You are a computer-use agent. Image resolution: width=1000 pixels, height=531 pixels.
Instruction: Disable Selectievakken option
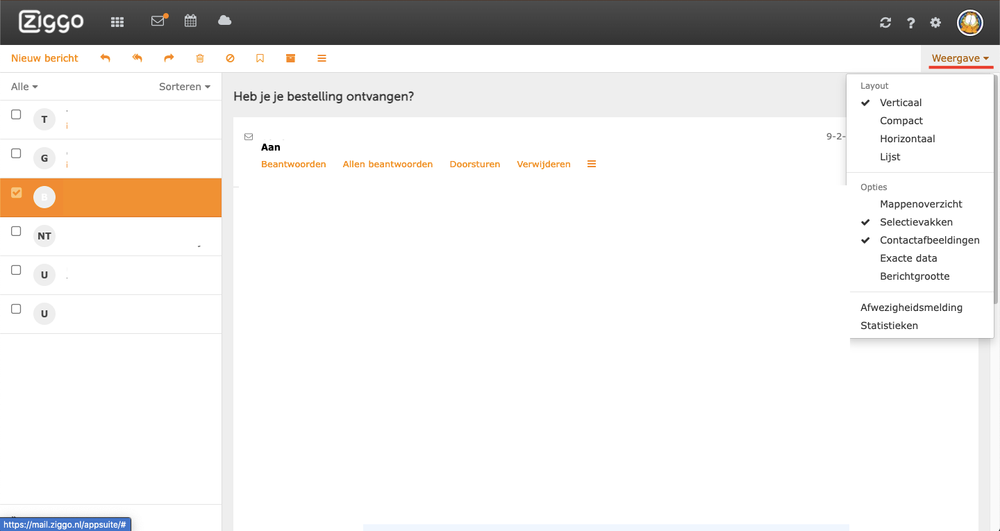pos(916,222)
